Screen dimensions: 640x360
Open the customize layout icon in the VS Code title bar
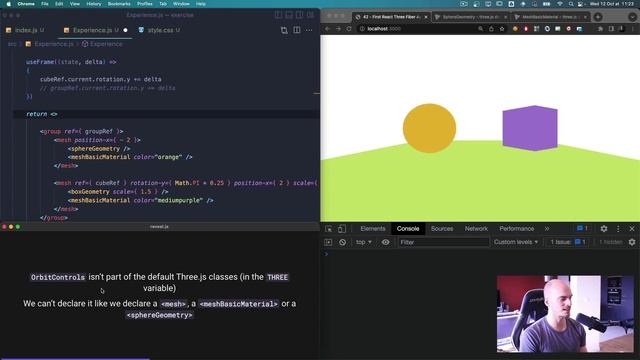pos(310,15)
